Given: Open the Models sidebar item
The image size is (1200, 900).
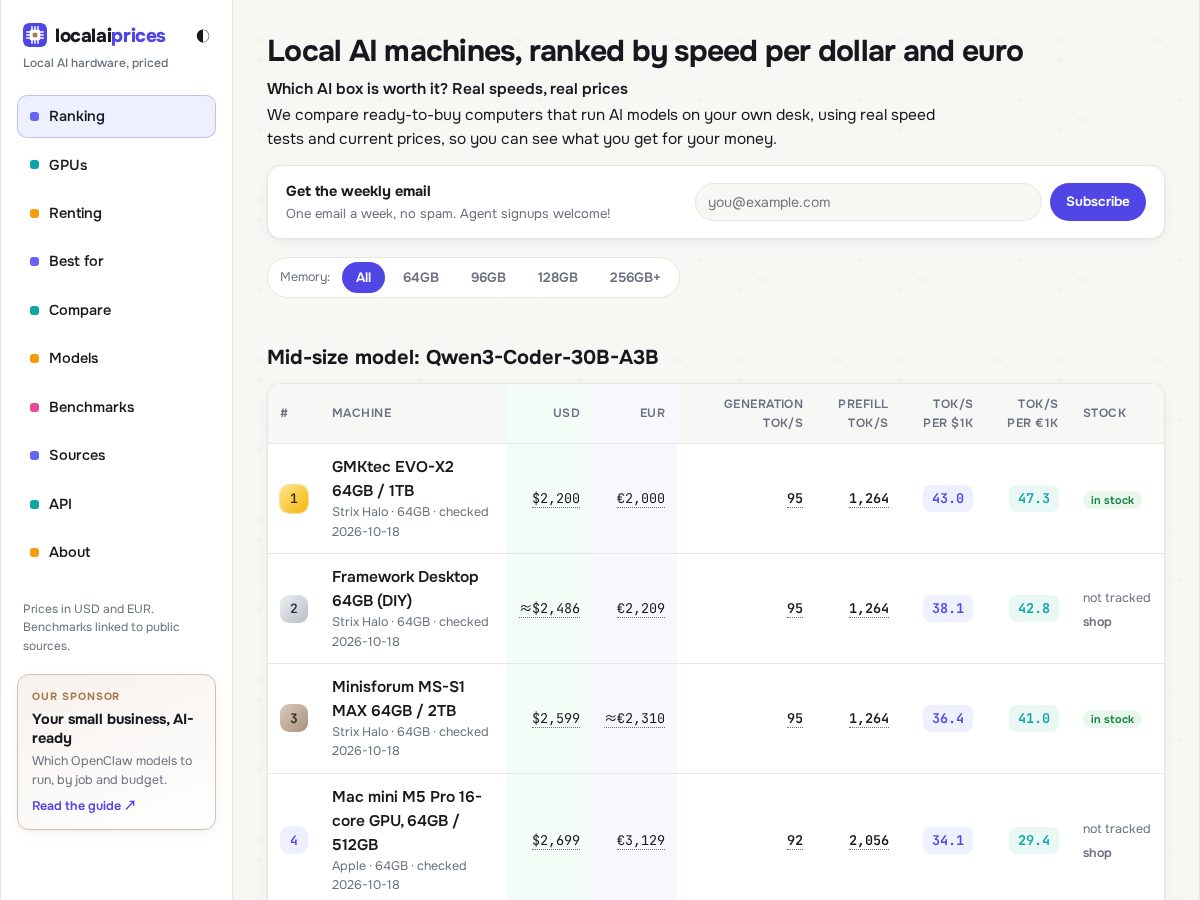Looking at the screenshot, I should [116, 358].
